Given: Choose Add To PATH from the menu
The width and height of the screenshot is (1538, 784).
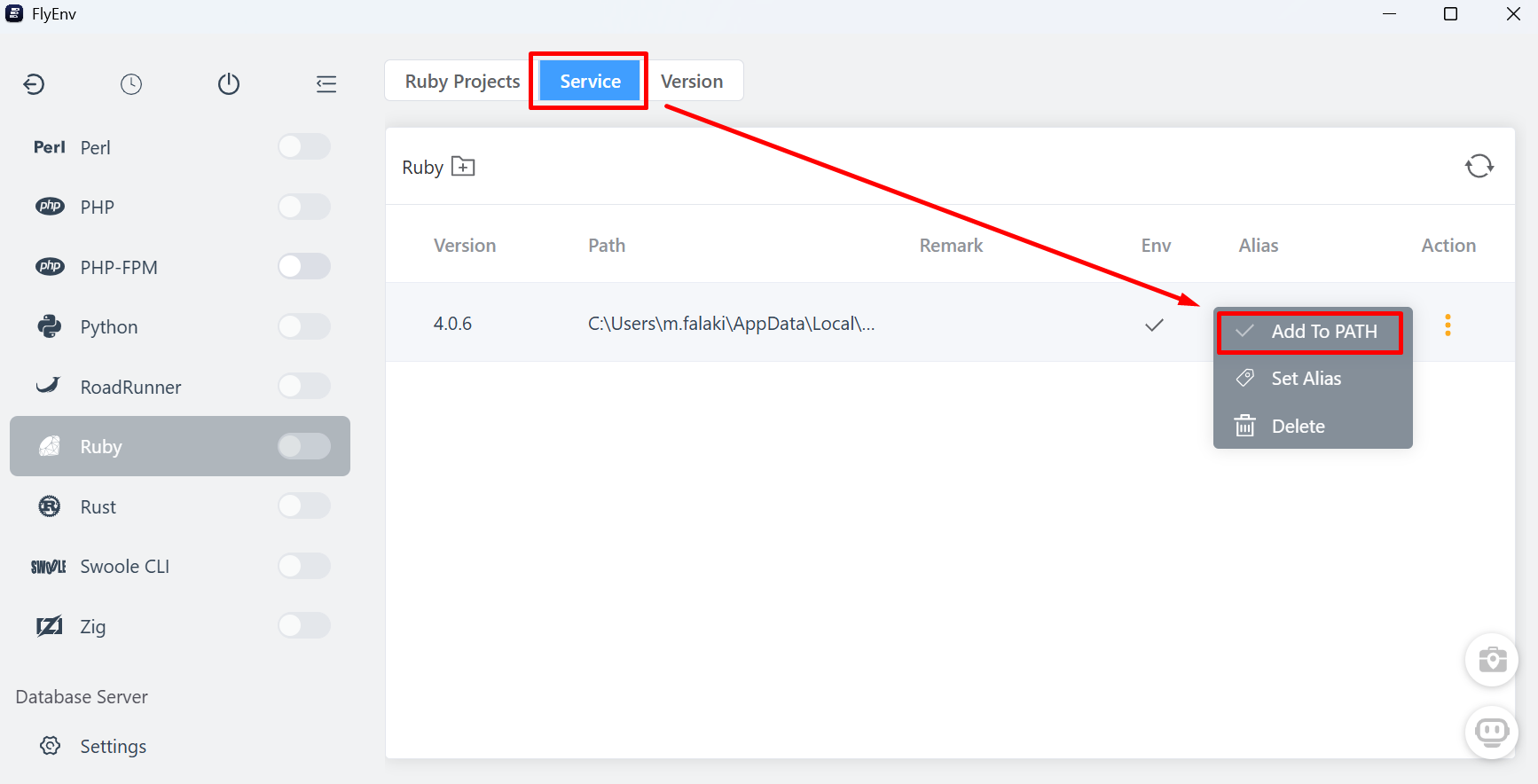Looking at the screenshot, I should click(1313, 331).
